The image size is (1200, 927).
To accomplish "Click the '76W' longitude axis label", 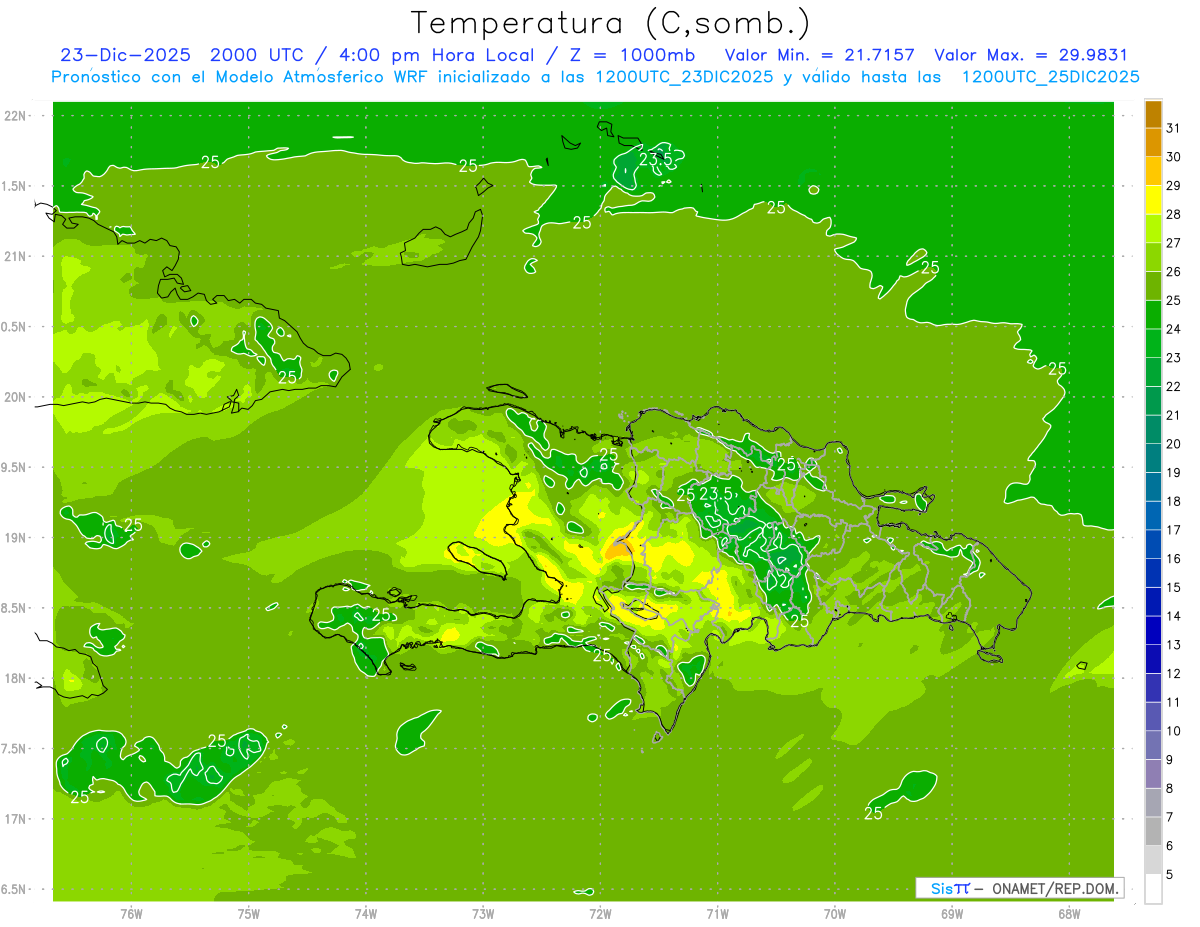I will (x=131, y=913).
